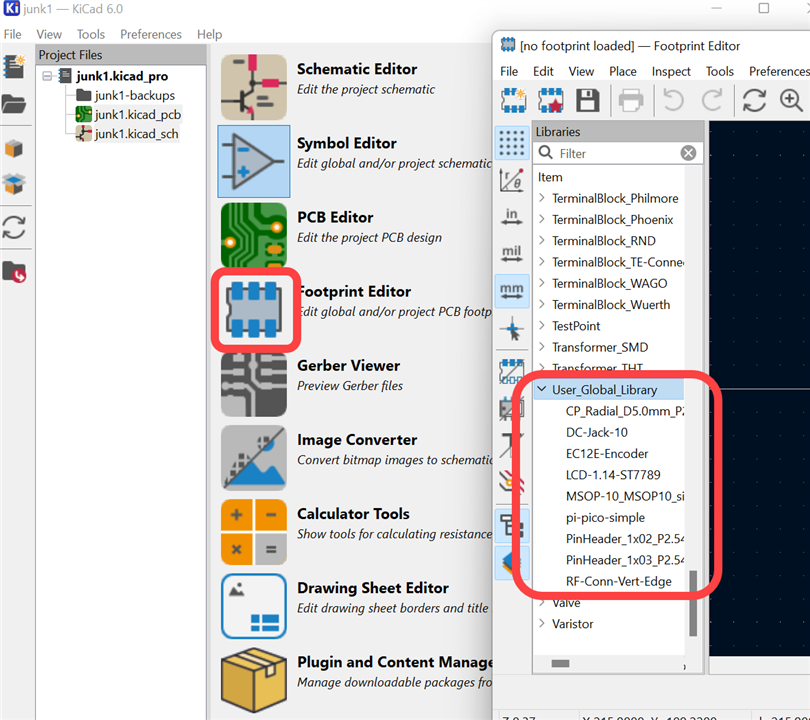Click the Archive project box icon
810x720 pixels.
click(14, 149)
